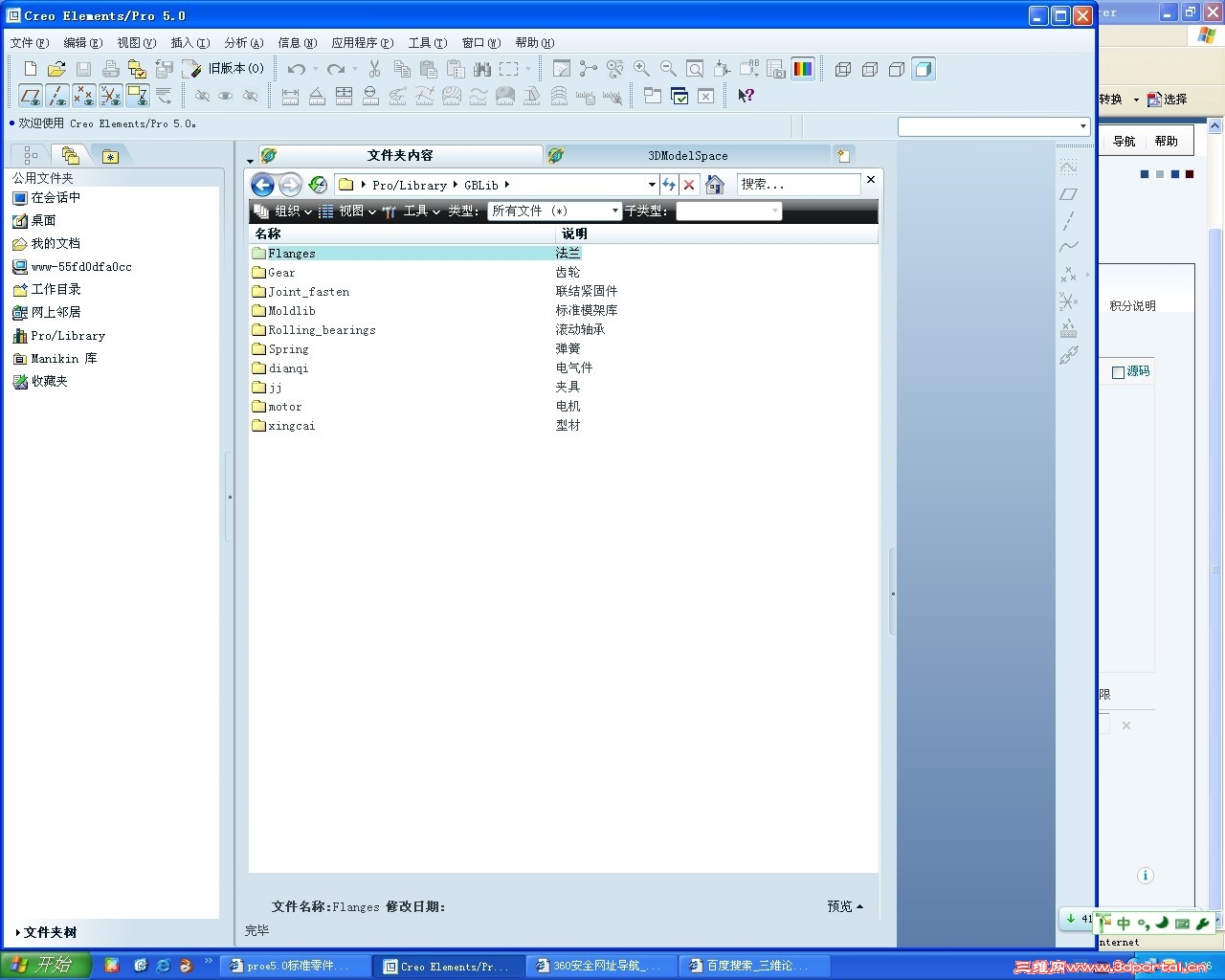Viewport: 1225px width, 980px height.
Task: Click the 搜索 search field
Action: 798,185
